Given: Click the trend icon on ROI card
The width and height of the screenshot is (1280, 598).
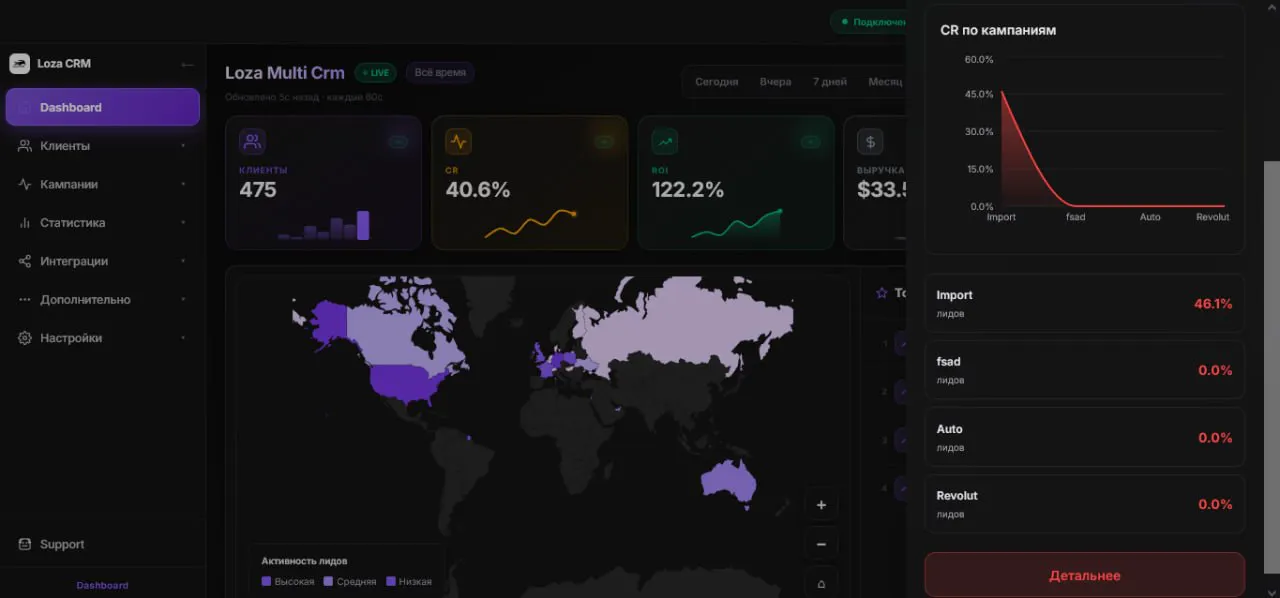Looking at the screenshot, I should pos(665,141).
